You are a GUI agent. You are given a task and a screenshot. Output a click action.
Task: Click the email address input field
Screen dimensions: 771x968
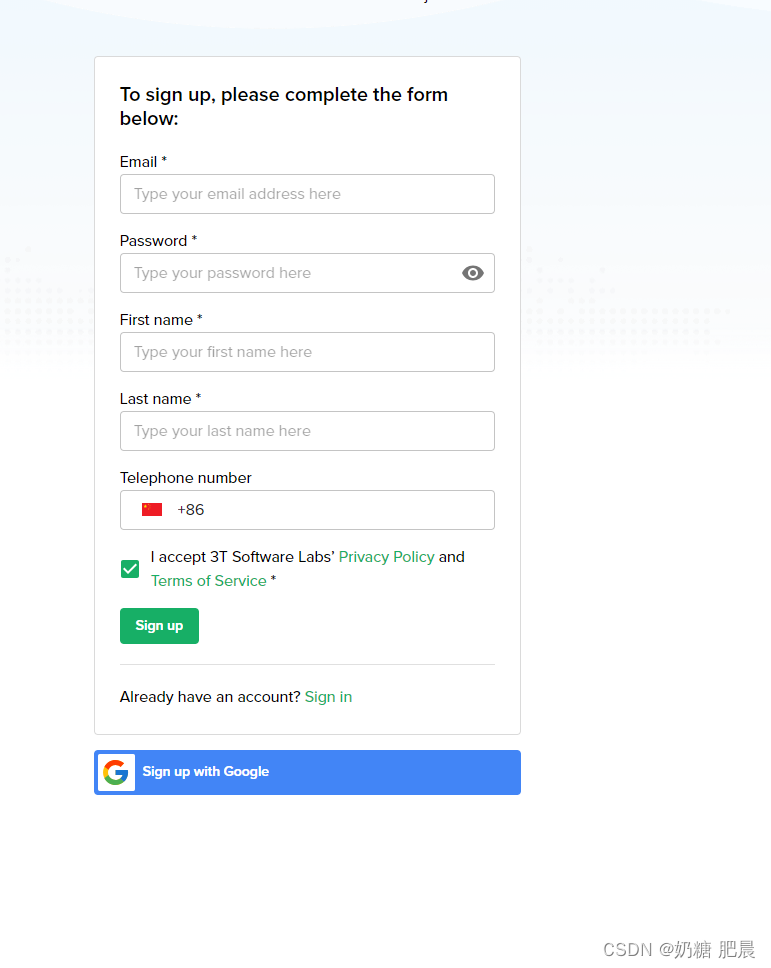(x=307, y=193)
